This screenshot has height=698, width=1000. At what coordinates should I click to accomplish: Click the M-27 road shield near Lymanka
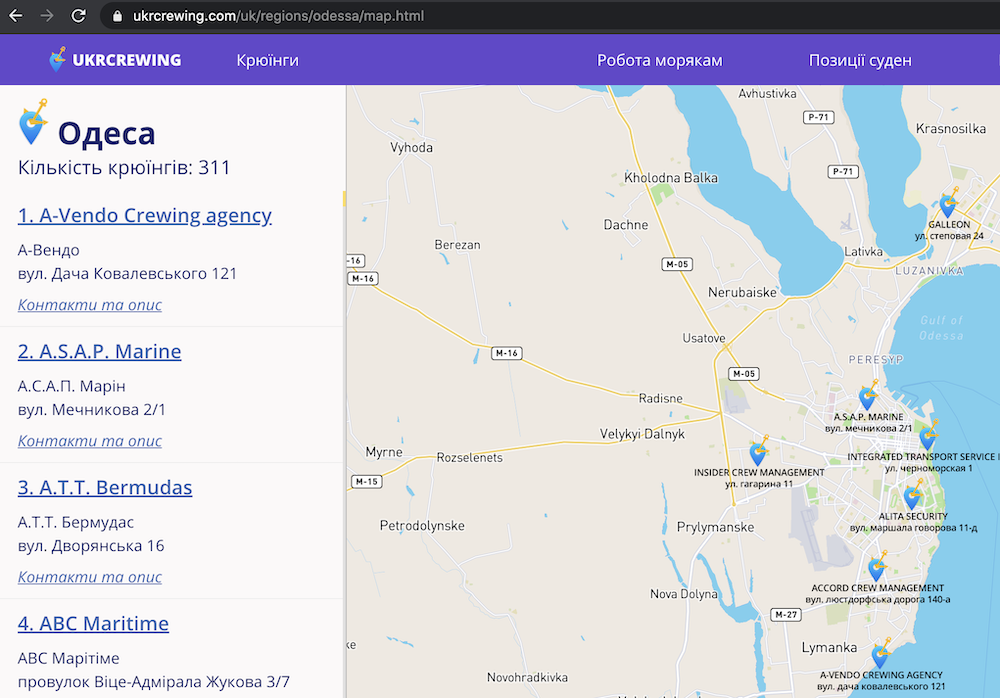tap(786, 614)
